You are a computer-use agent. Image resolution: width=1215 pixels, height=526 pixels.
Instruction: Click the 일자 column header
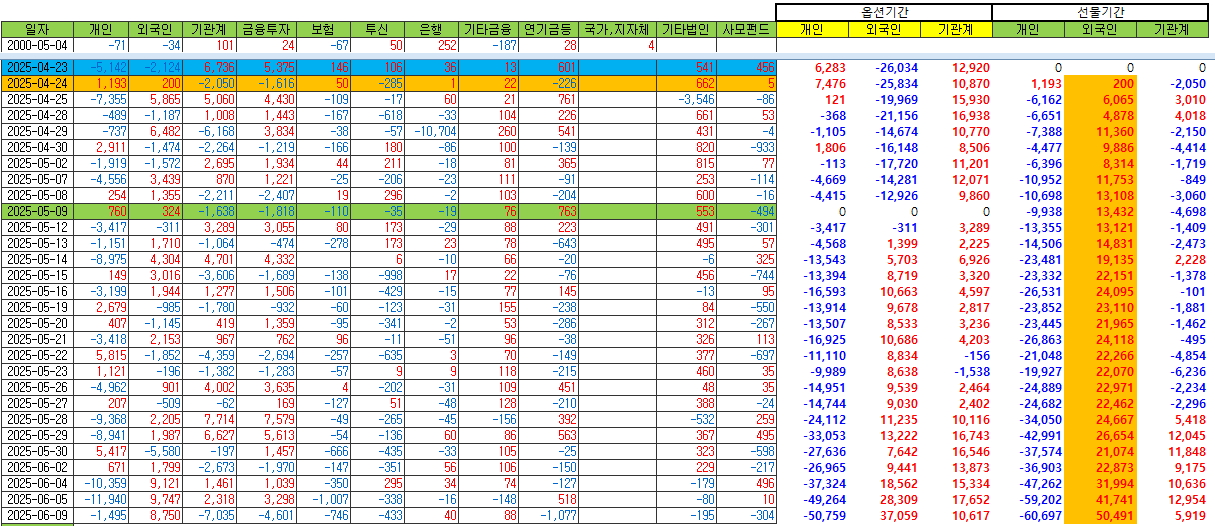coord(37,29)
